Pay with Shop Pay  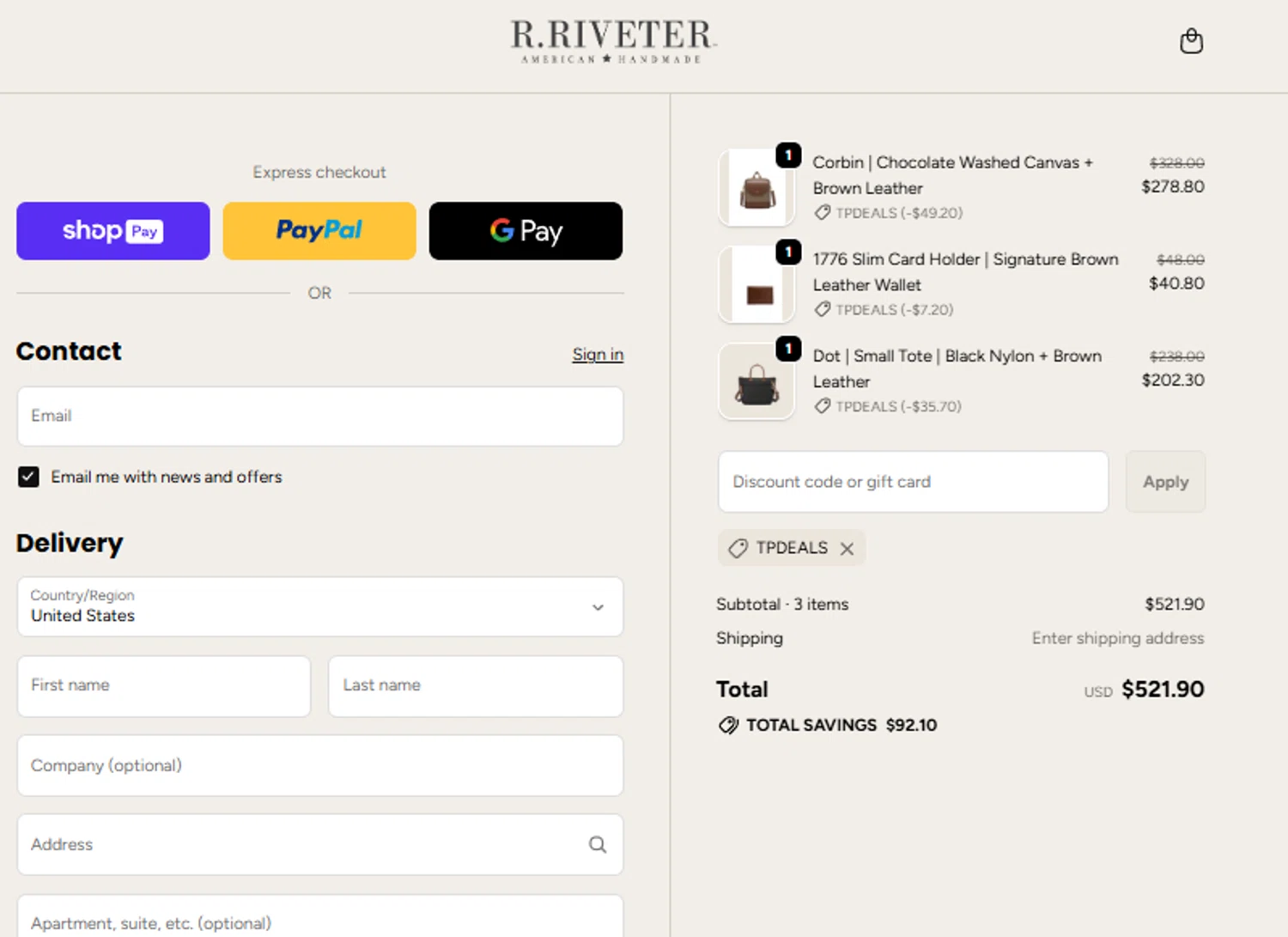click(x=113, y=231)
